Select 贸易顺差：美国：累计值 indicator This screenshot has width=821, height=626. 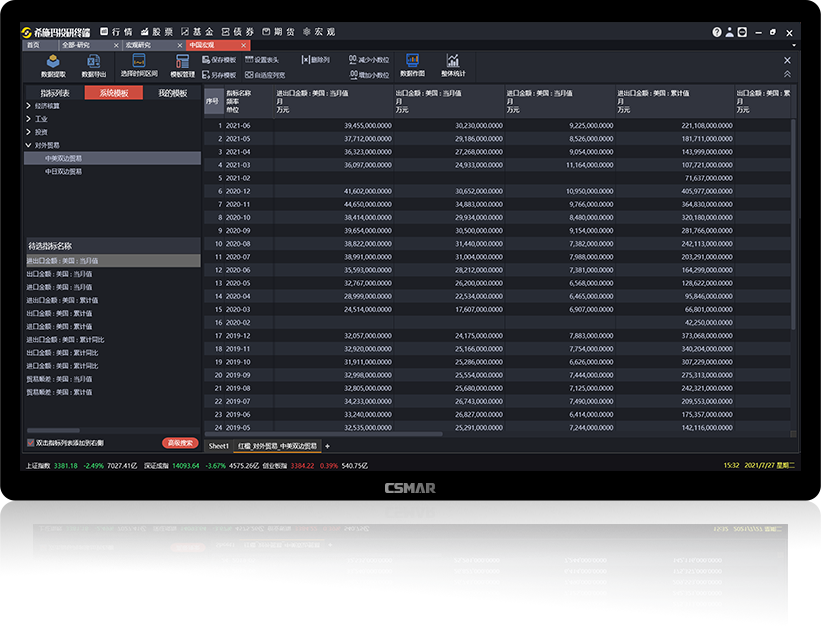[x=59, y=392]
